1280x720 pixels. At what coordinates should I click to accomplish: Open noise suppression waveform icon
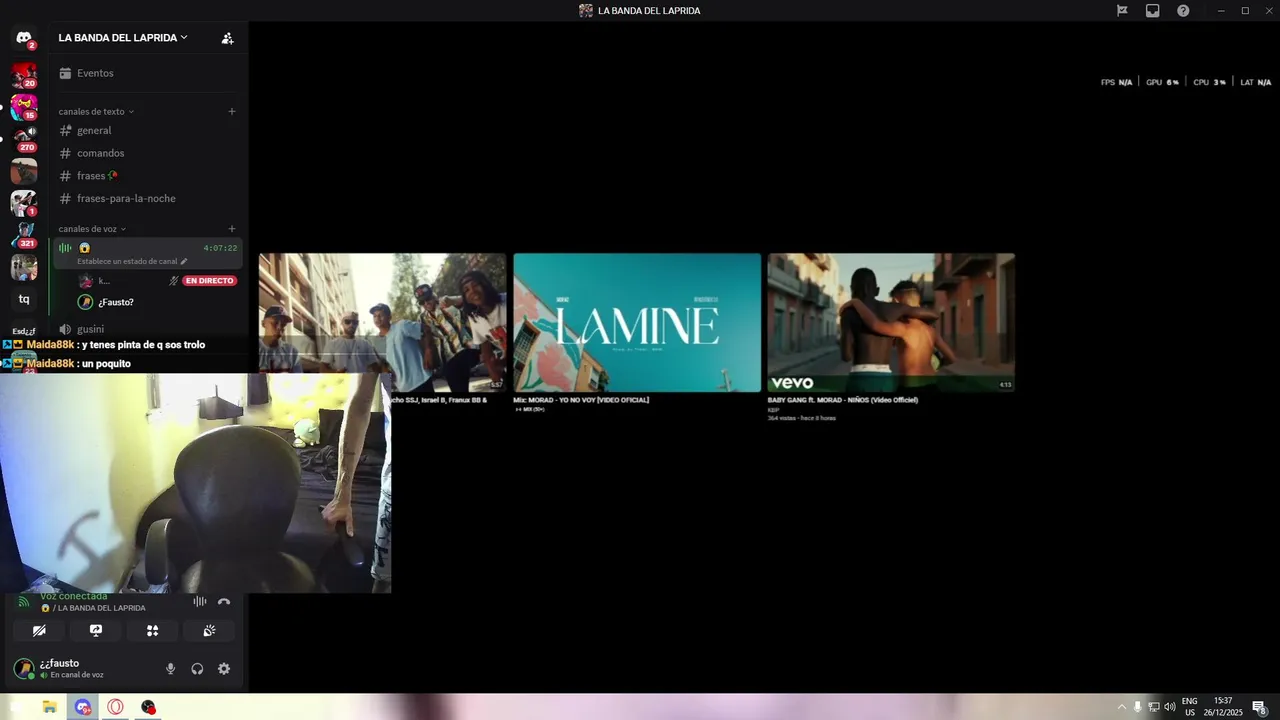pos(200,601)
